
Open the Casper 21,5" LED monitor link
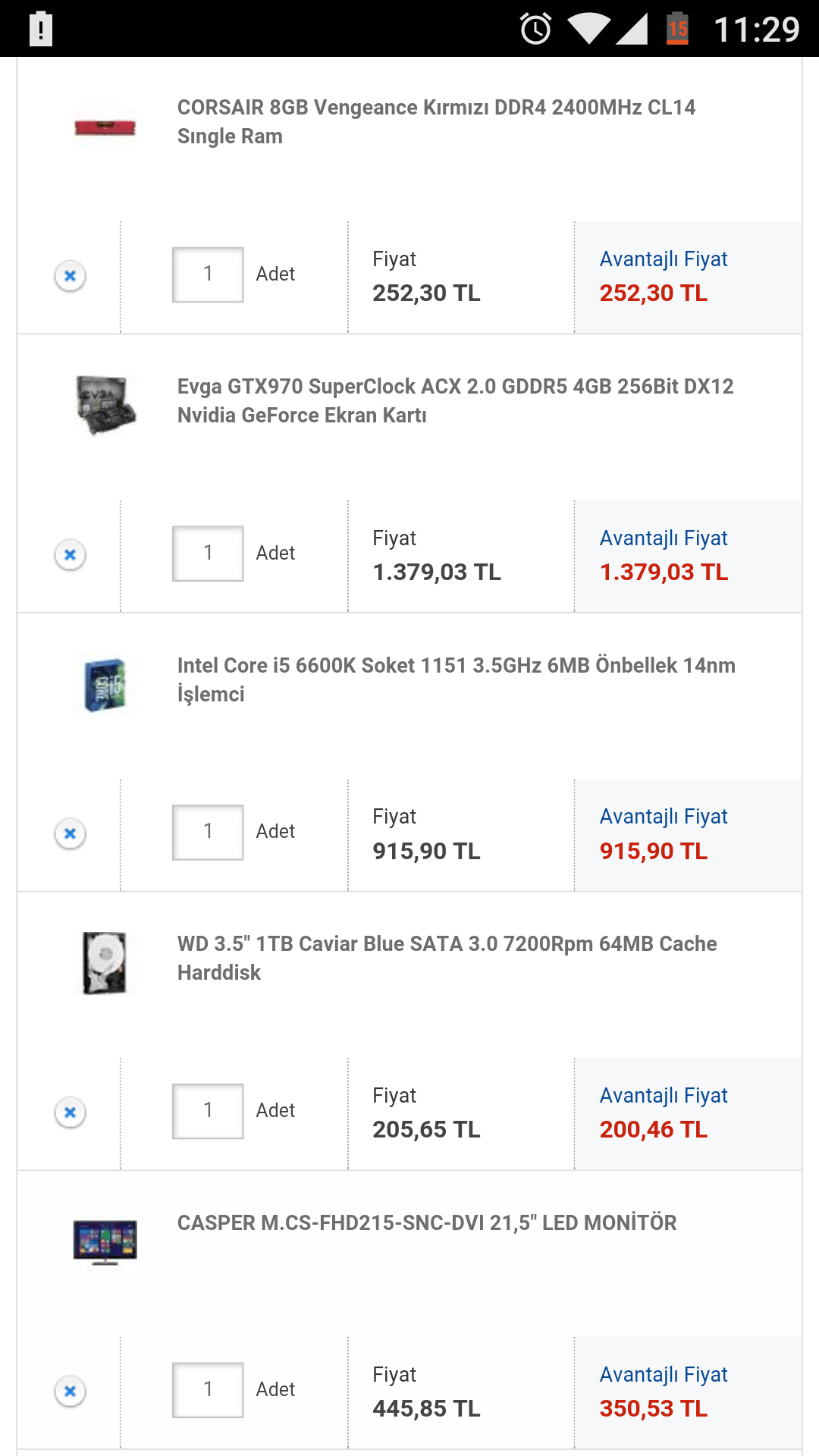(427, 1222)
